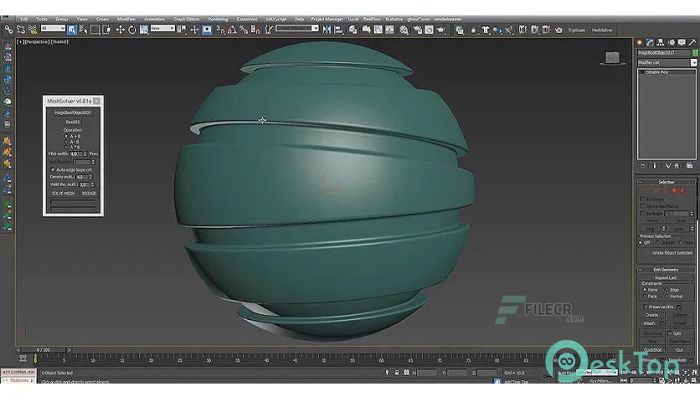Open the Customize menu
700x400 pixels.
[247, 19]
